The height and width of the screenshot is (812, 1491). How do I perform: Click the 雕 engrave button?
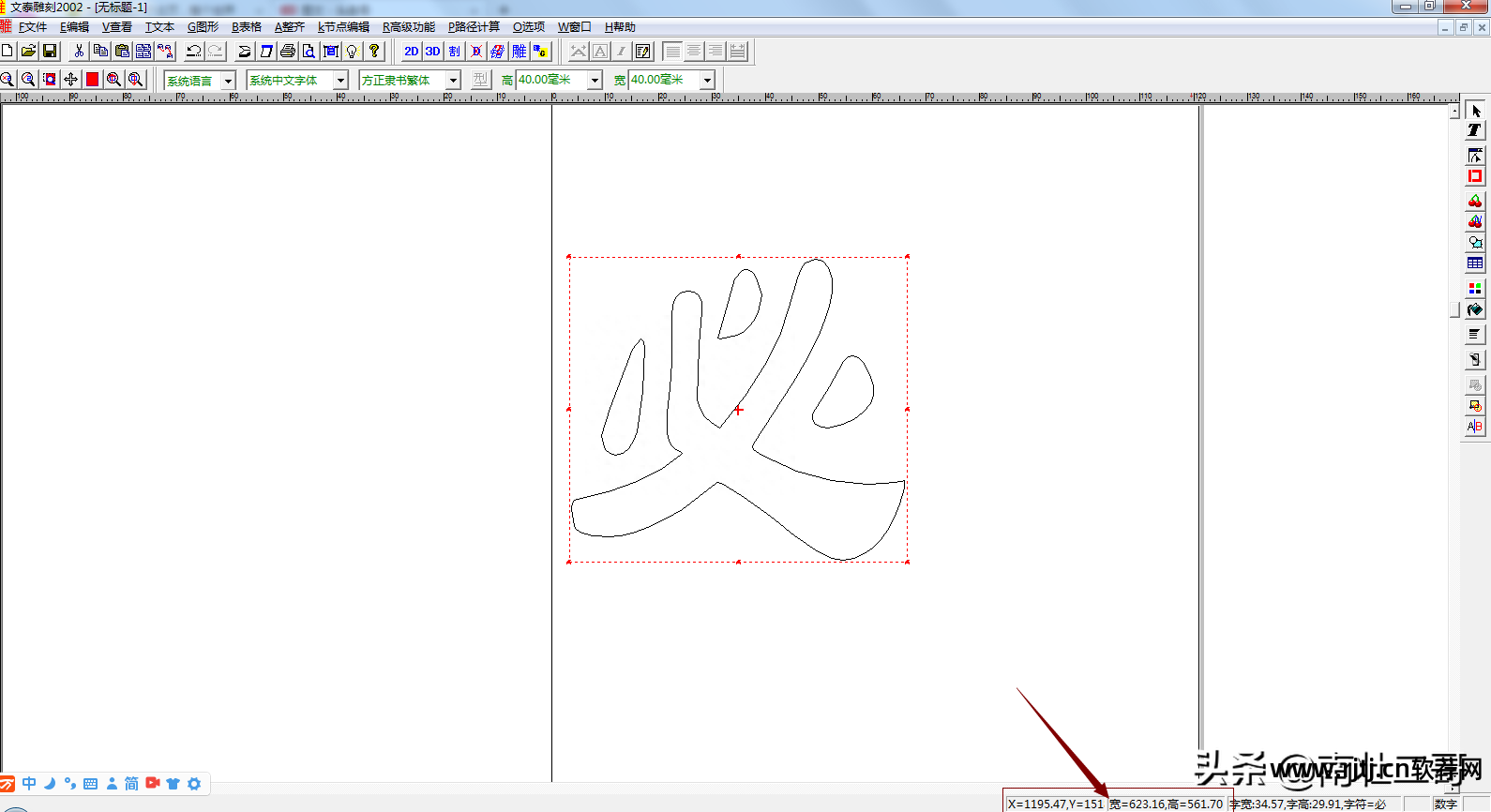tap(520, 52)
